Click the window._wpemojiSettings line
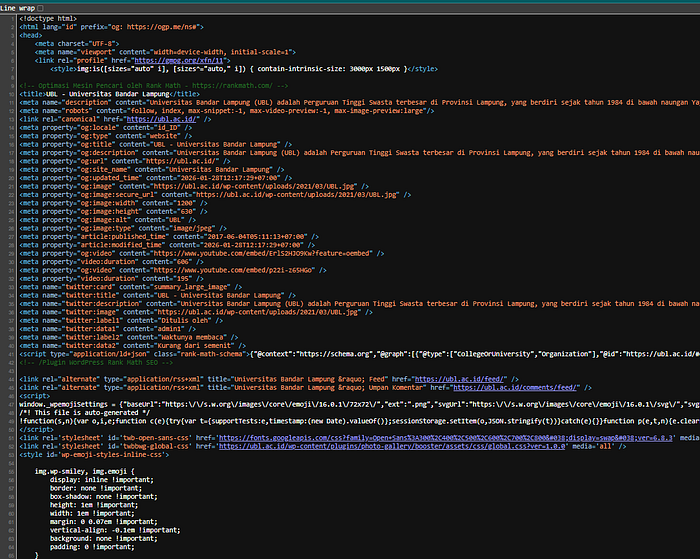 click(359, 405)
